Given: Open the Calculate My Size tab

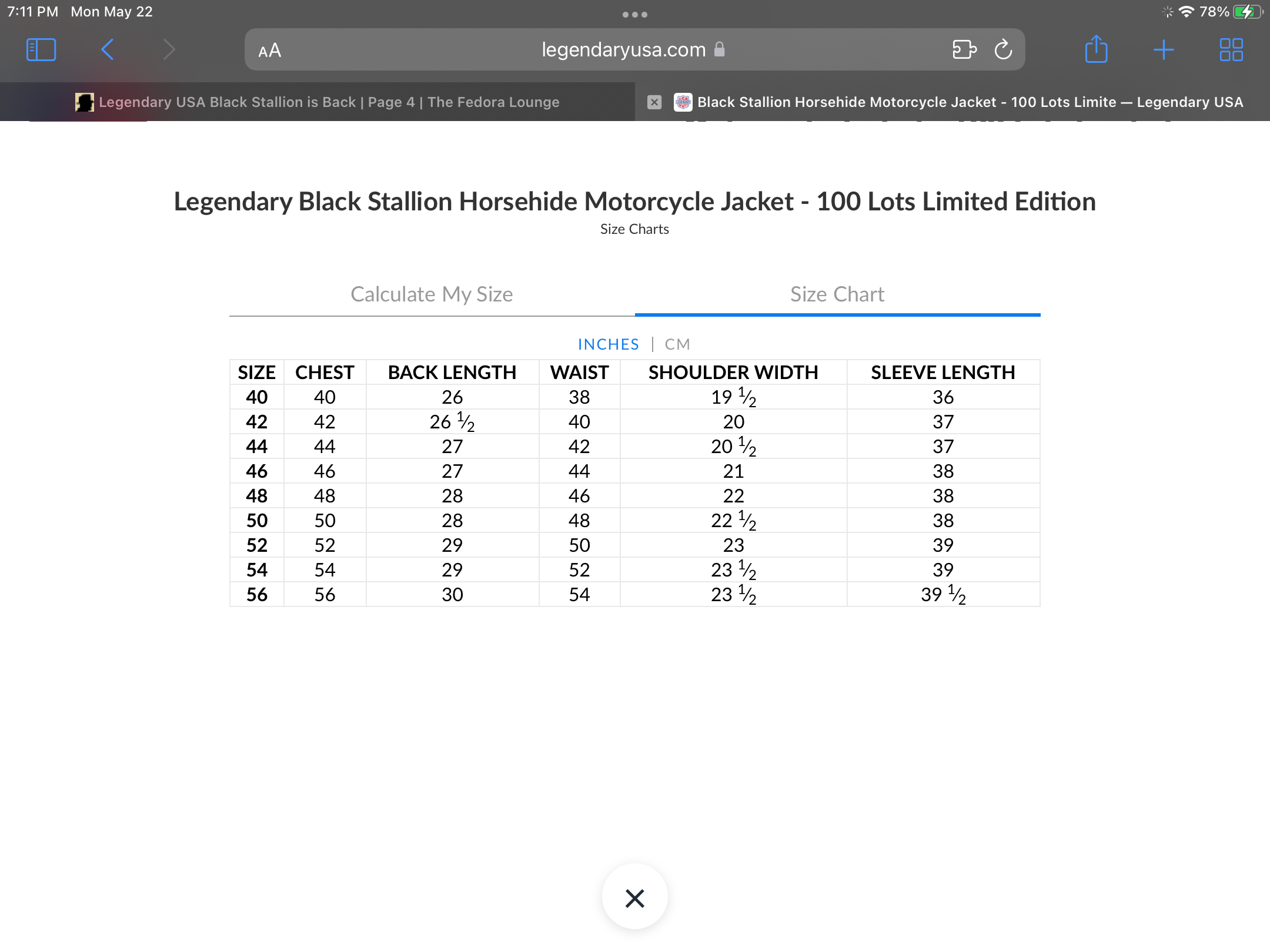Looking at the screenshot, I should [432, 294].
